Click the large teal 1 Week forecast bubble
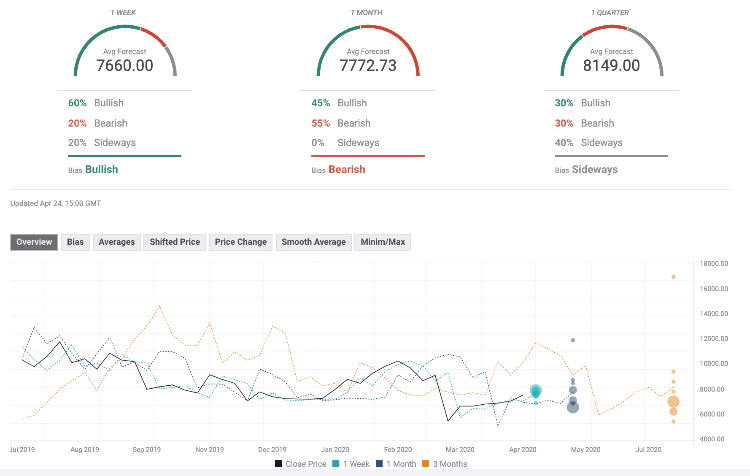The height and width of the screenshot is (476, 750). click(536, 391)
